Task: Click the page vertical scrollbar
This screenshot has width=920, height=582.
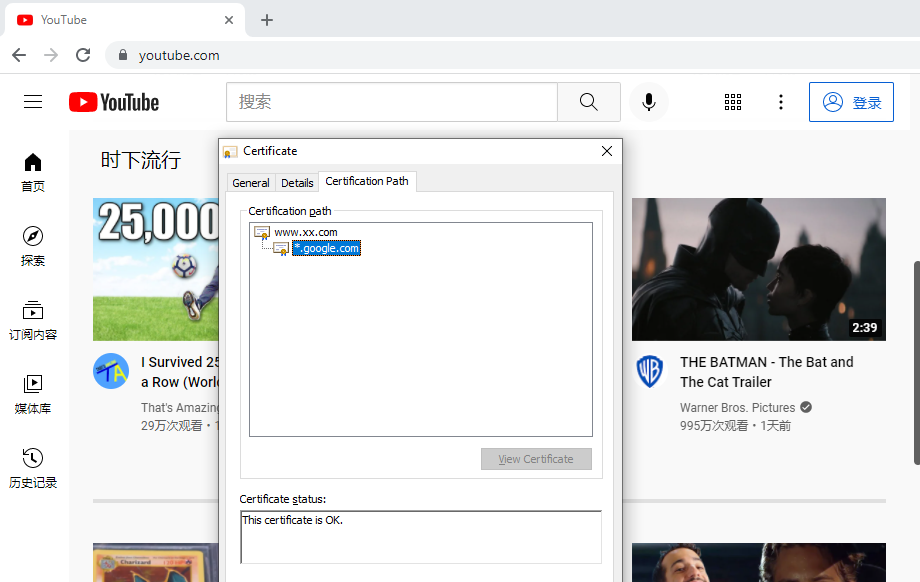Action: point(916,363)
